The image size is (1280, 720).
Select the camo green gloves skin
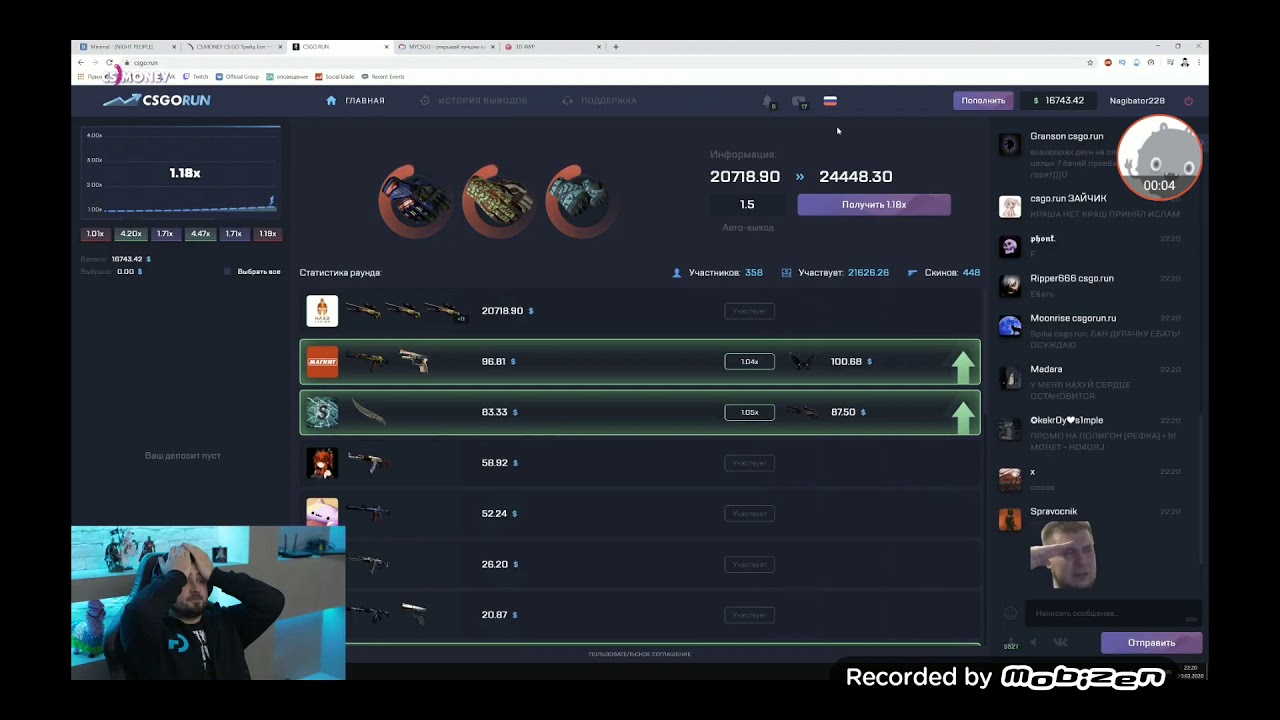click(497, 201)
